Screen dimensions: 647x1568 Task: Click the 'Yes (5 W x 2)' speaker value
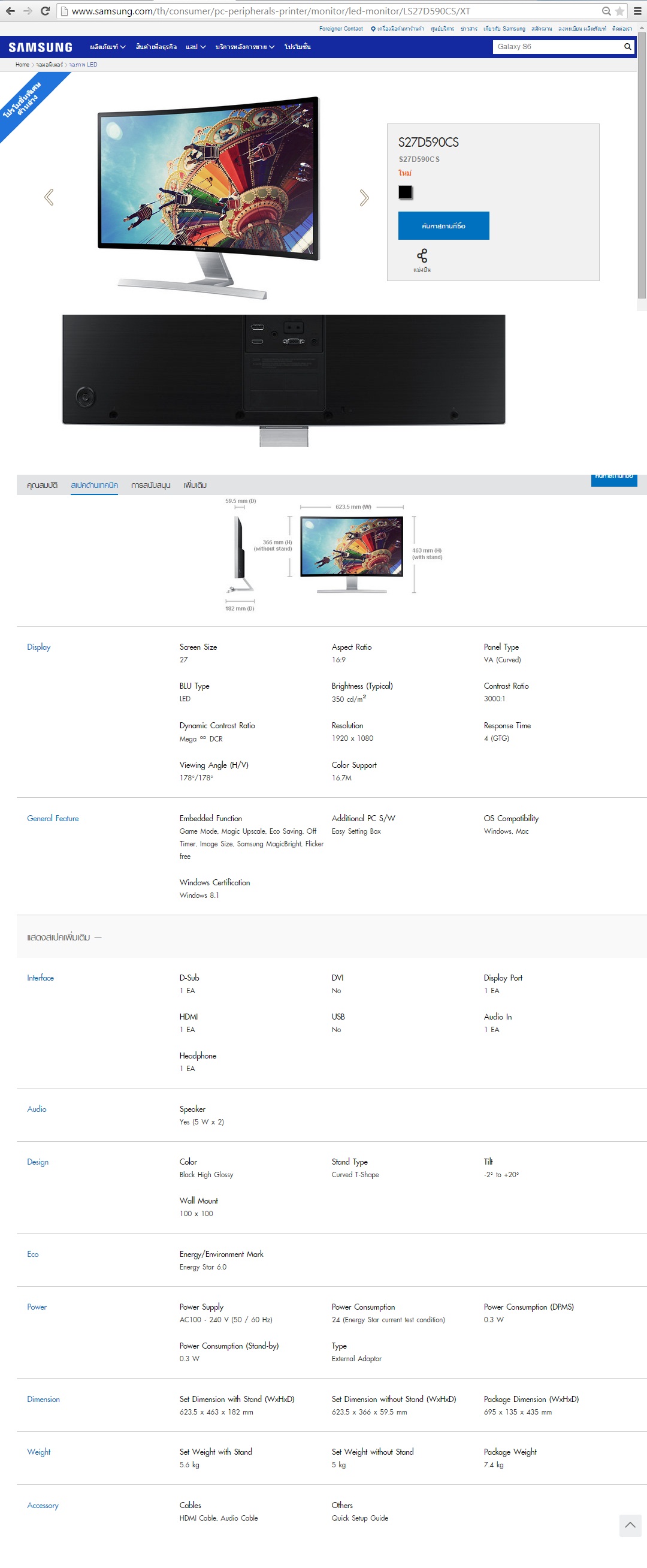tap(201, 1122)
